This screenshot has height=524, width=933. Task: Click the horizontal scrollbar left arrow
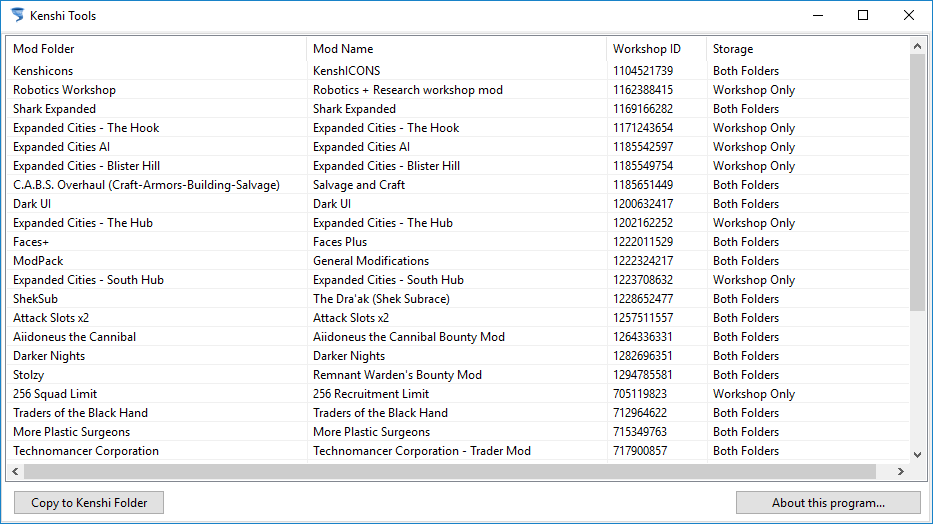[x=15, y=472]
